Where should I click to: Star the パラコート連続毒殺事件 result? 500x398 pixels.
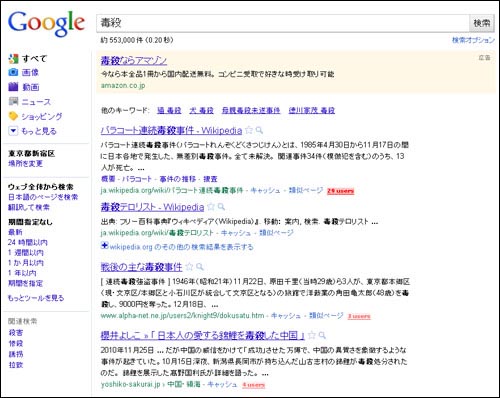[249, 130]
